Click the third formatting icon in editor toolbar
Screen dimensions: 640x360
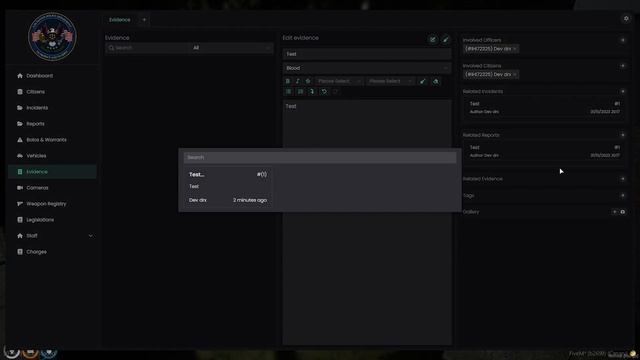(308, 81)
